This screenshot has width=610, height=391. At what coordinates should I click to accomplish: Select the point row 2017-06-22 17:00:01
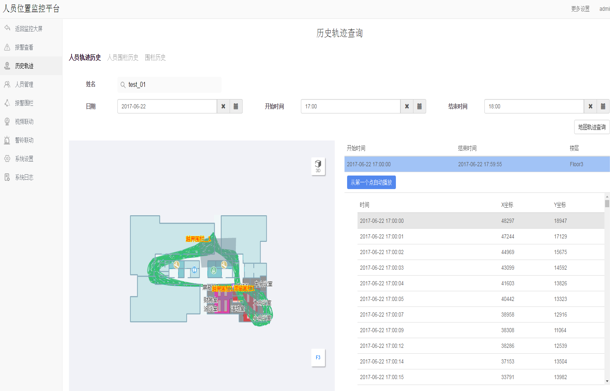click(481, 237)
